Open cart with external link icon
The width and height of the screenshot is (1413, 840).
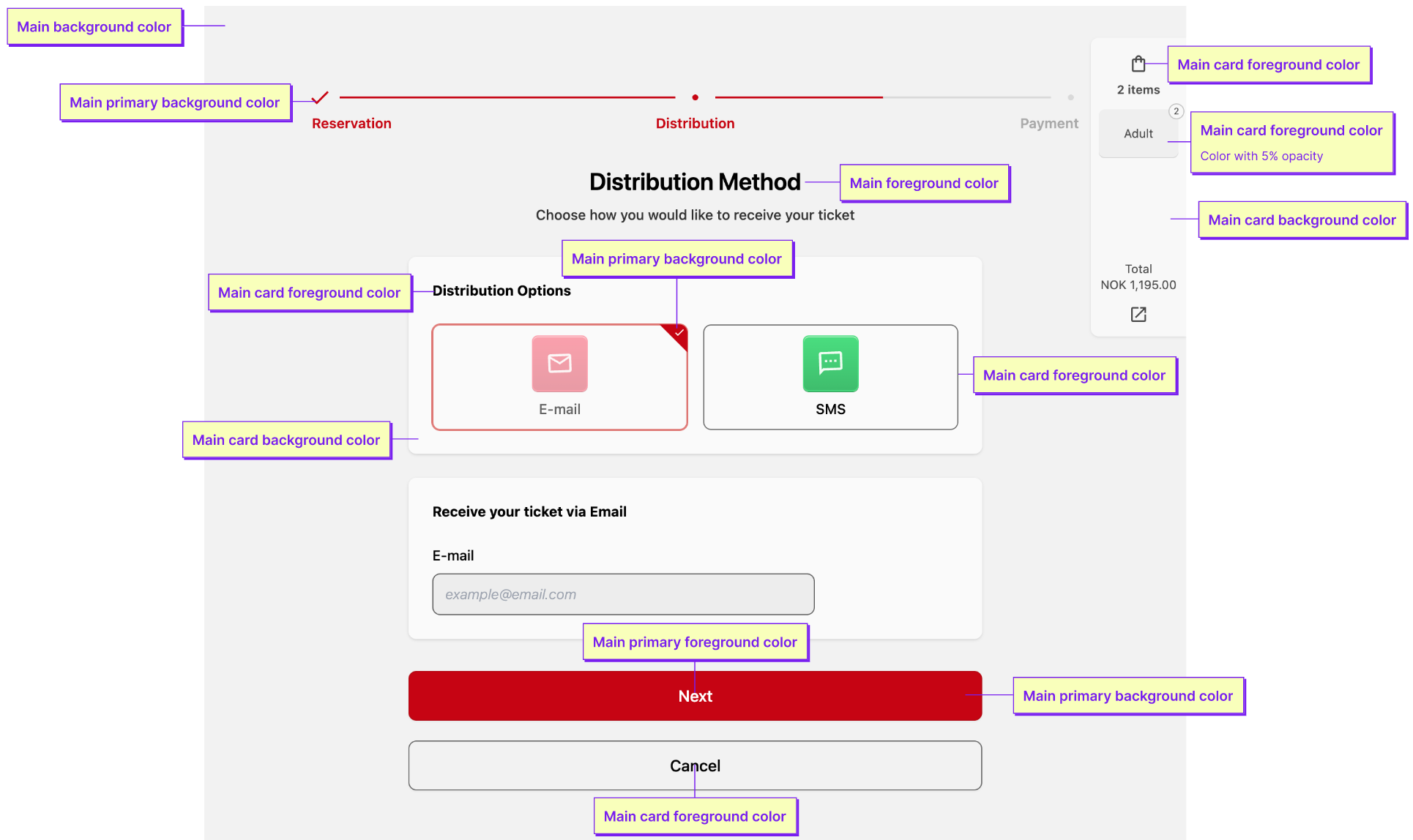click(1138, 315)
